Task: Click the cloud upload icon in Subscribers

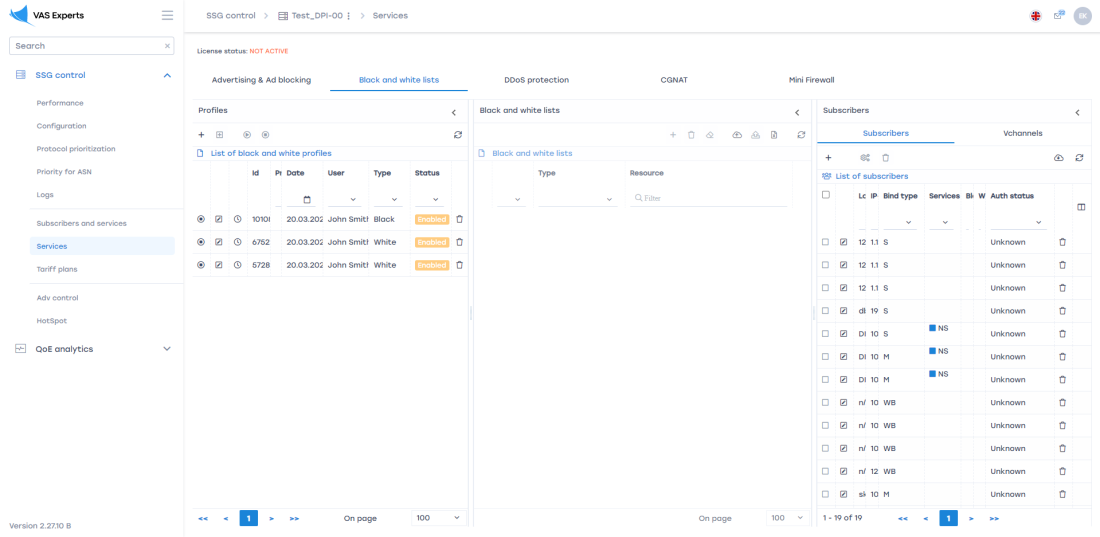Action: click(x=1059, y=158)
